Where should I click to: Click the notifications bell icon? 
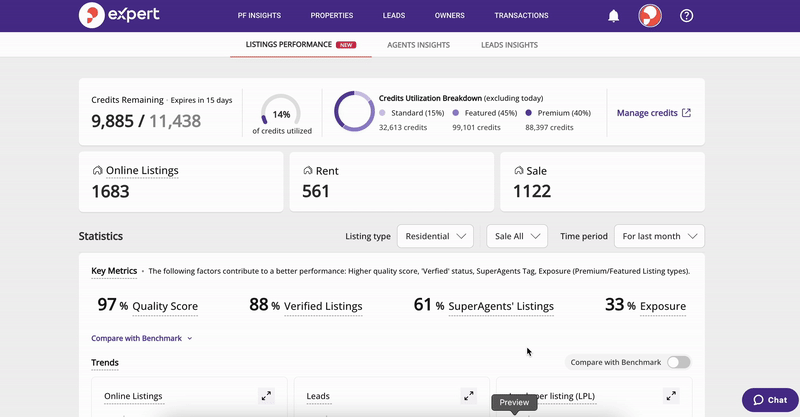click(613, 16)
